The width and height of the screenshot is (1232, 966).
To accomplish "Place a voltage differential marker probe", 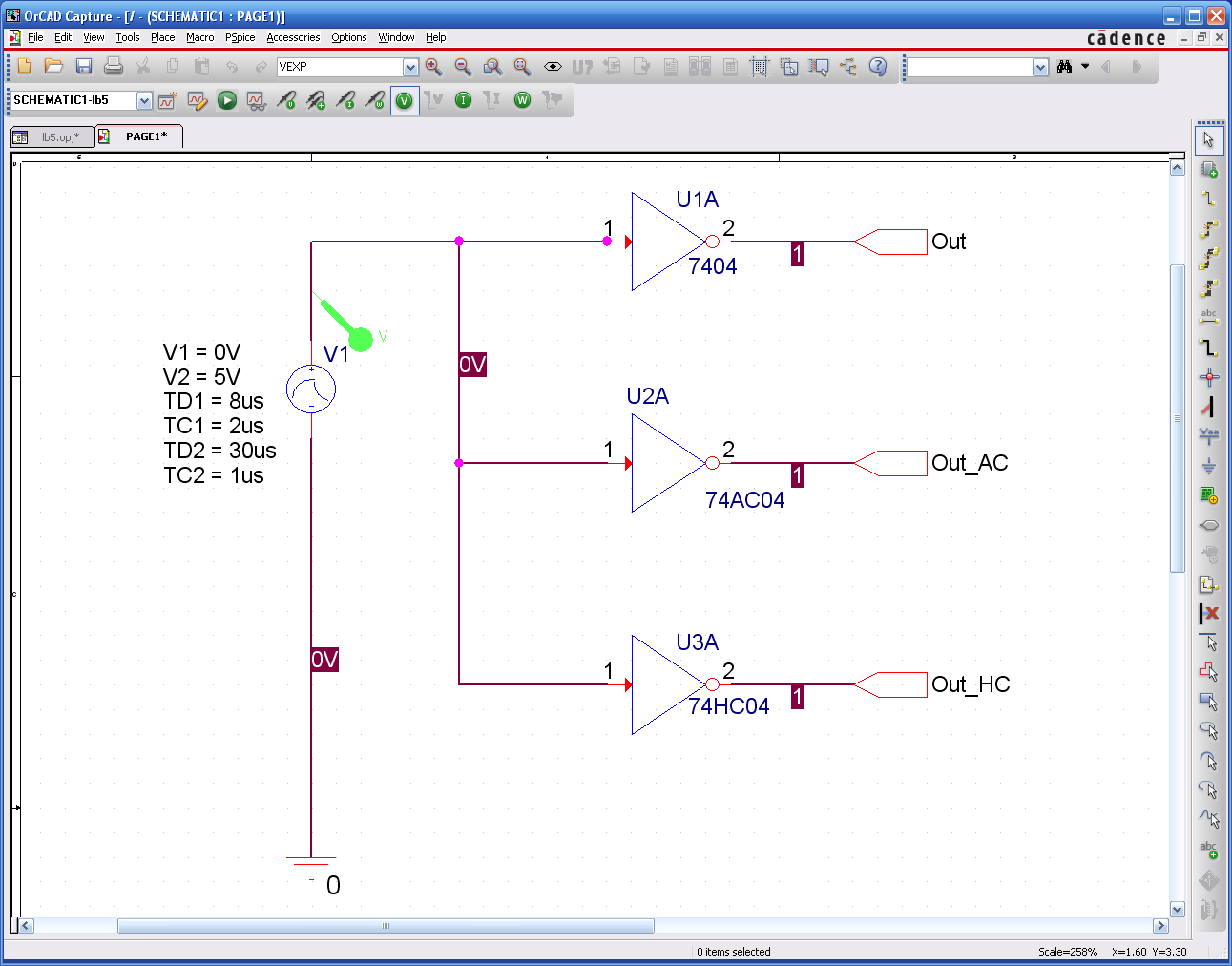I will tap(316, 100).
